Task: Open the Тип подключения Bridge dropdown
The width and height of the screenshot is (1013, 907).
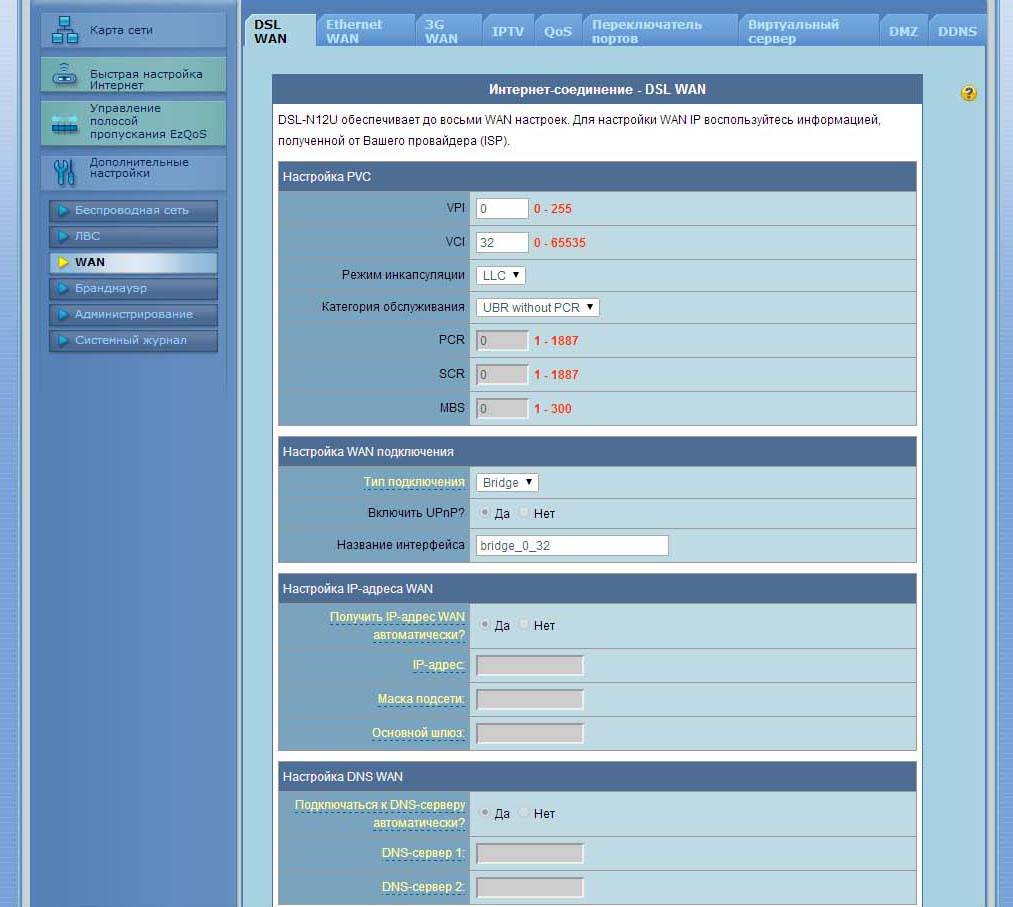Action: tap(507, 483)
